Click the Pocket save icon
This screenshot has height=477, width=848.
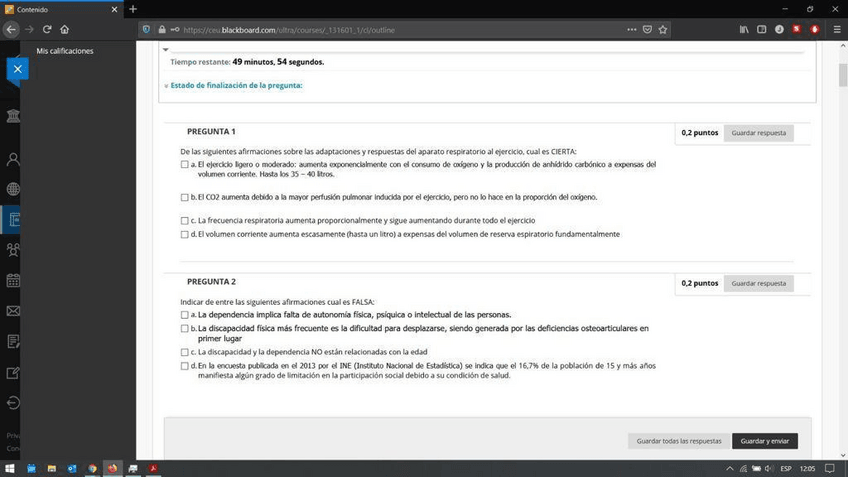647,30
